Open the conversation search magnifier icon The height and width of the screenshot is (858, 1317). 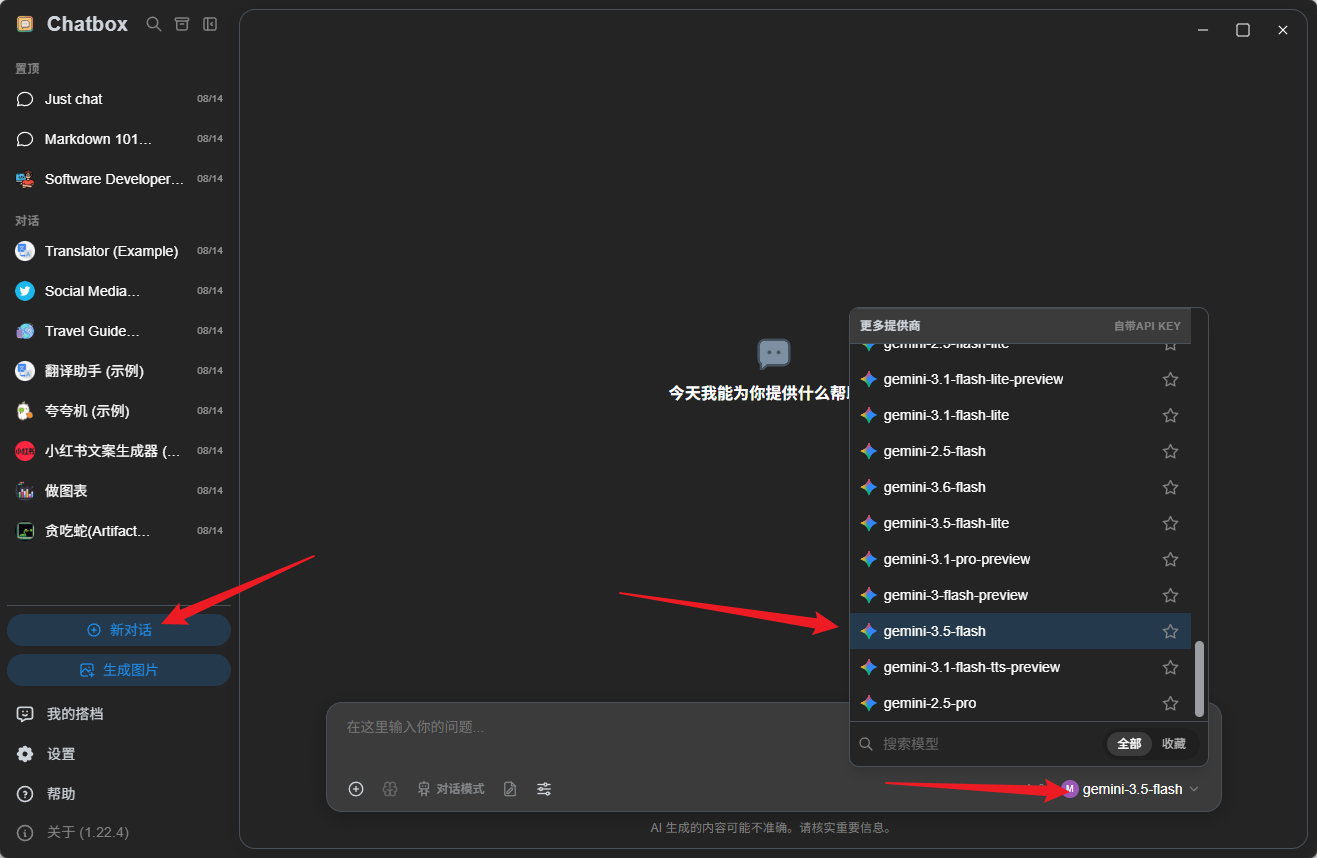[x=154, y=24]
